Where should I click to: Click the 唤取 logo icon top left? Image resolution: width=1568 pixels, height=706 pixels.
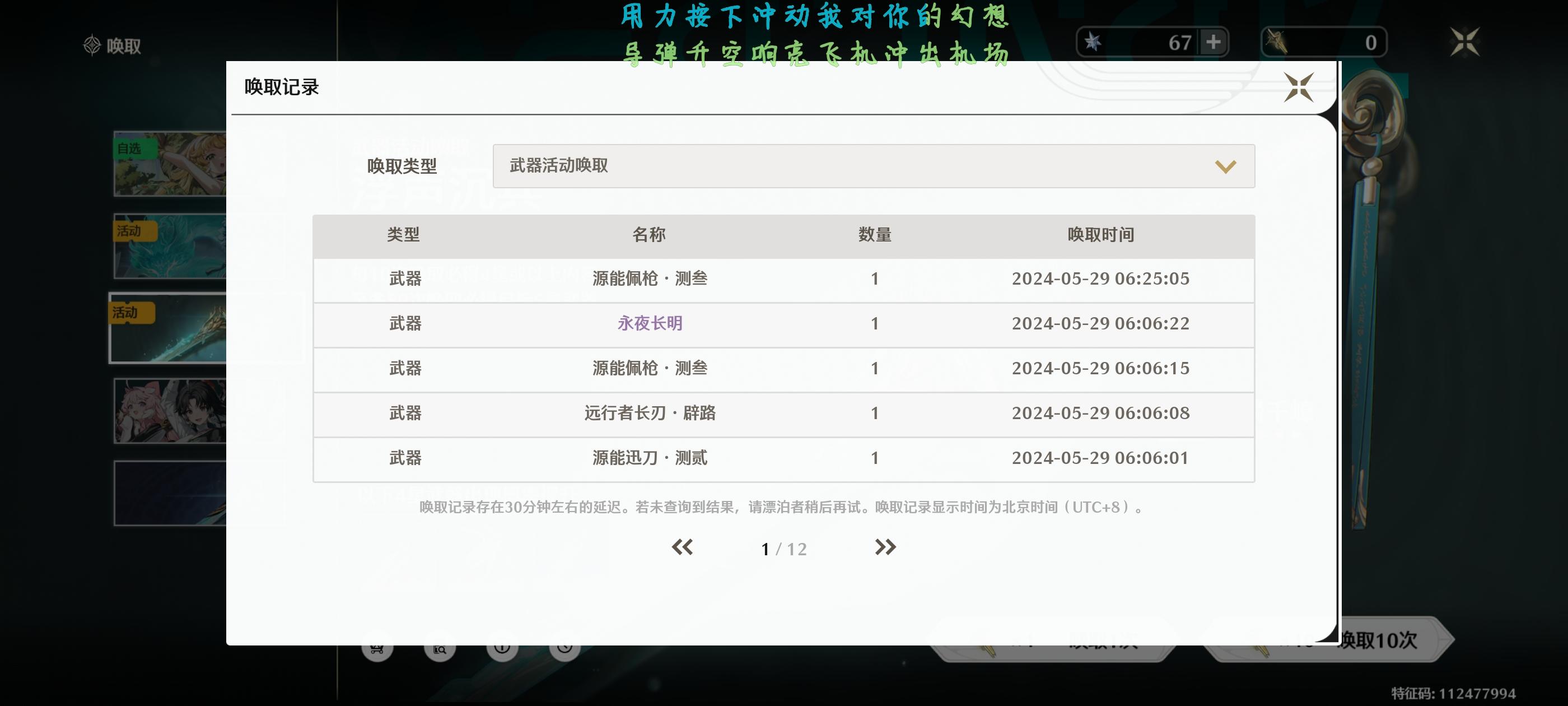pos(92,45)
